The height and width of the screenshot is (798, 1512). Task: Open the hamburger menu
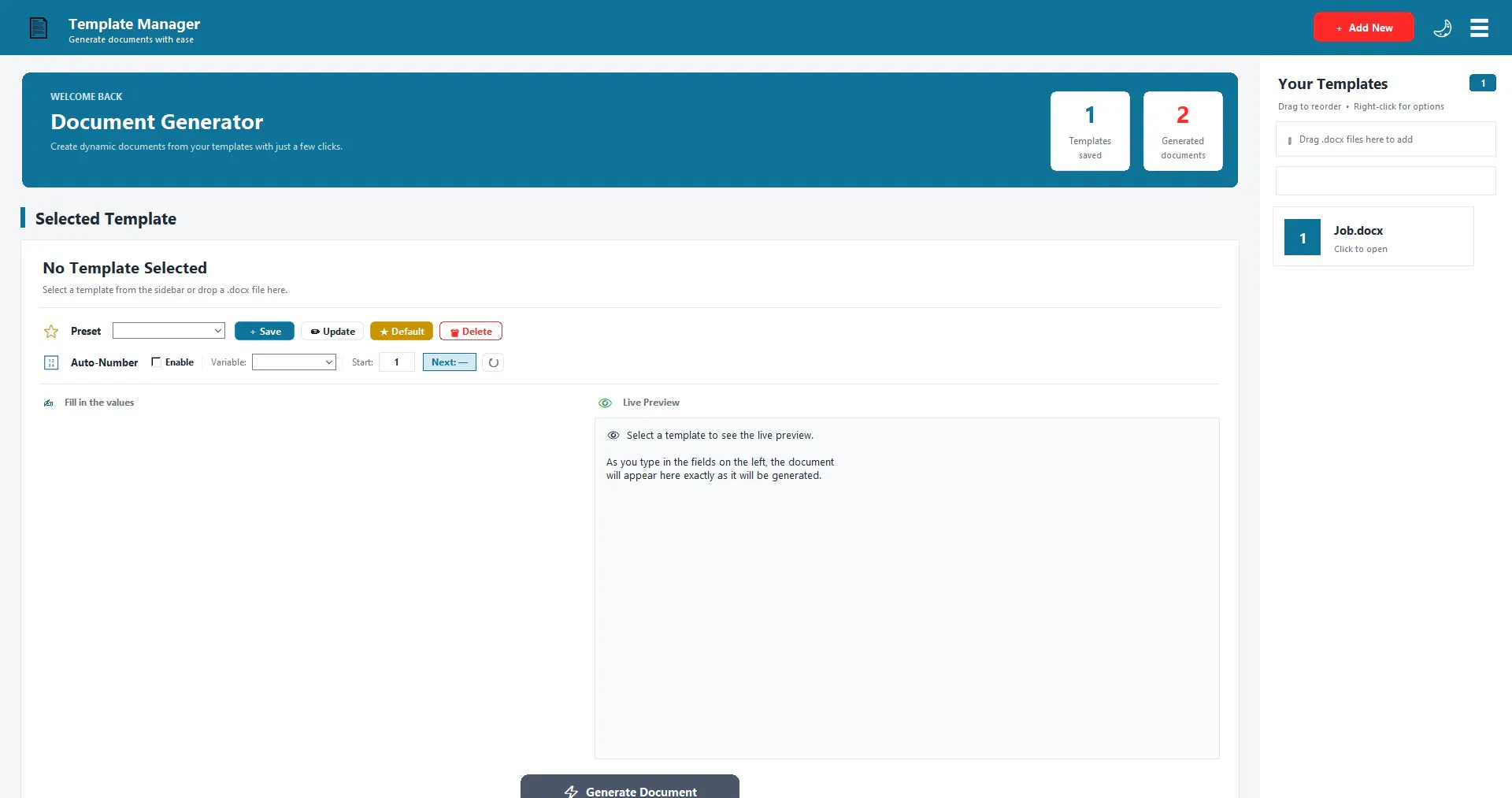[x=1479, y=28]
